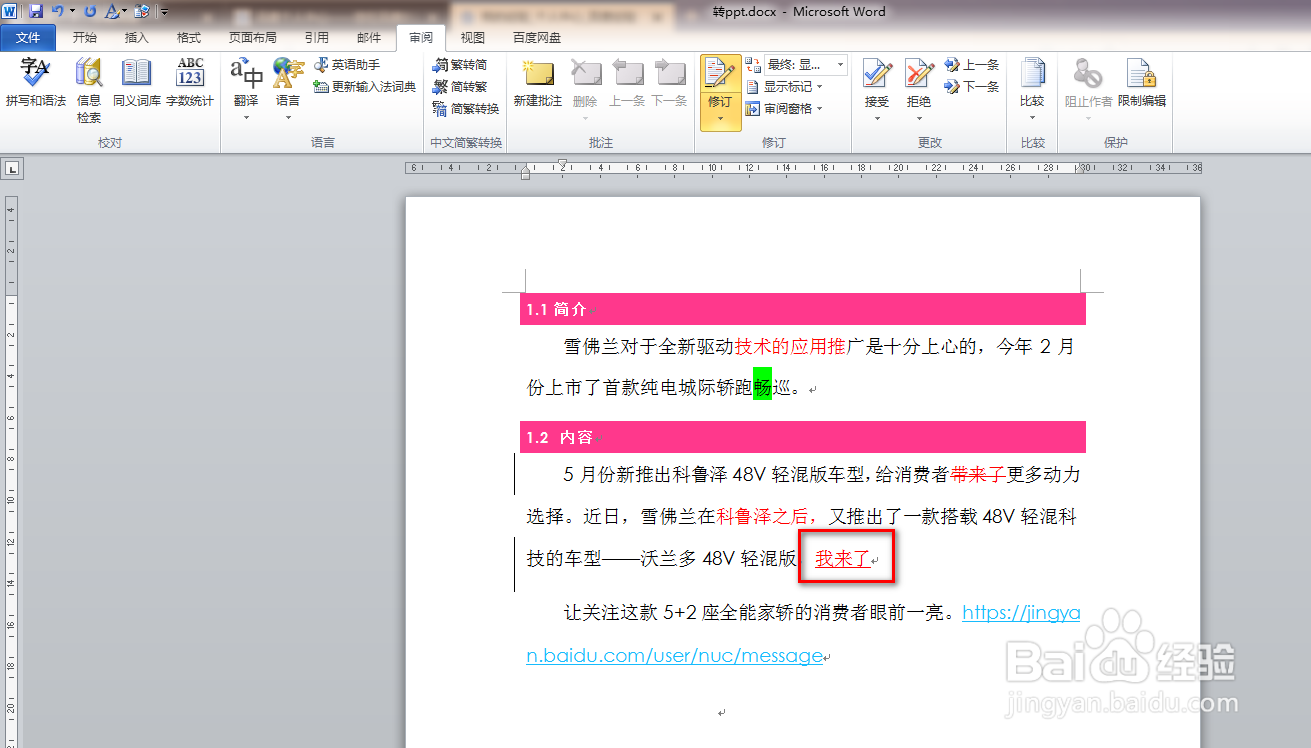Switch to the 视图 ribbon tab
The width and height of the screenshot is (1311, 748).
click(471, 37)
